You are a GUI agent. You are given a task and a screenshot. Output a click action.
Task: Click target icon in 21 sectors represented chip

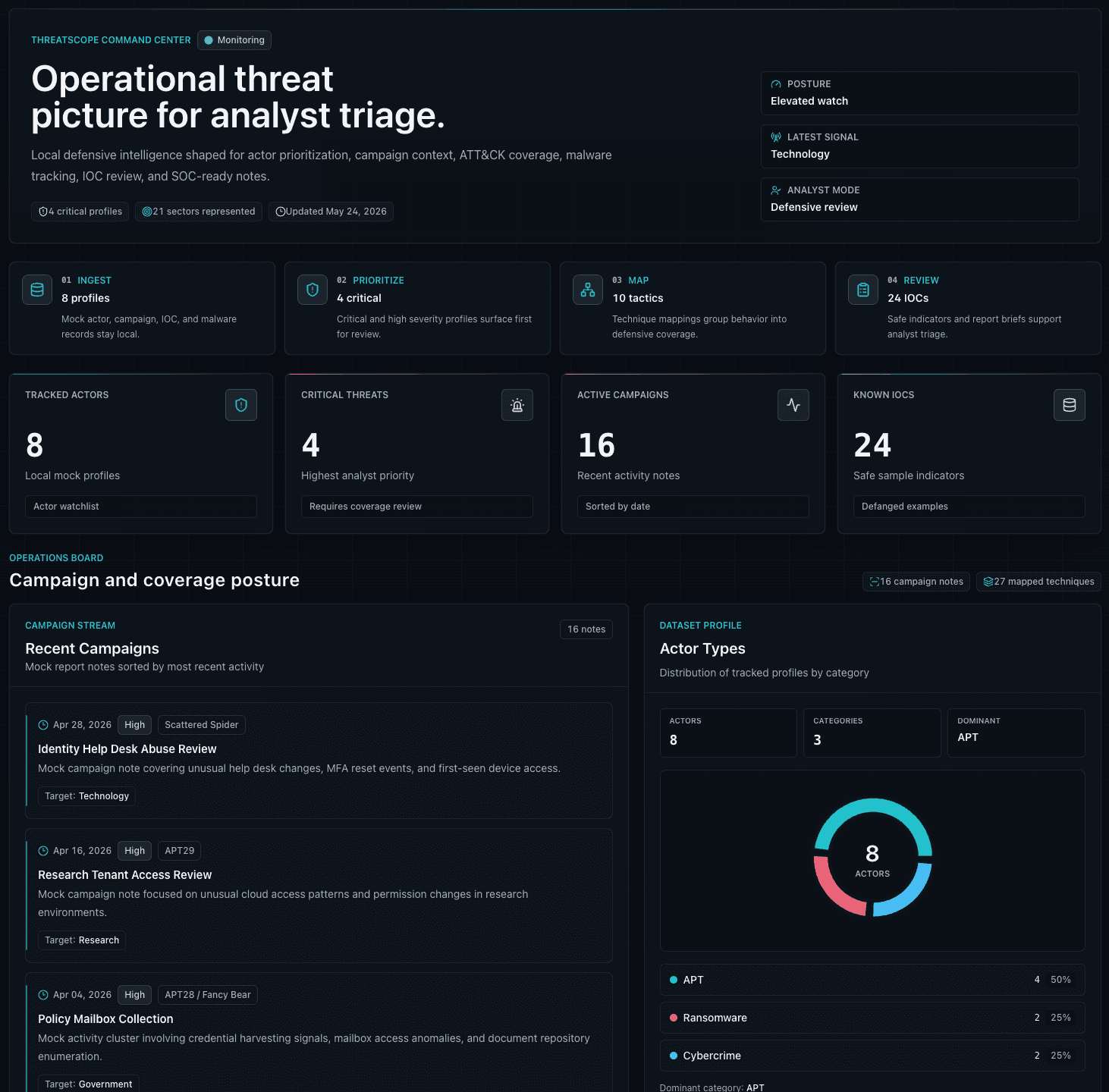(147, 212)
